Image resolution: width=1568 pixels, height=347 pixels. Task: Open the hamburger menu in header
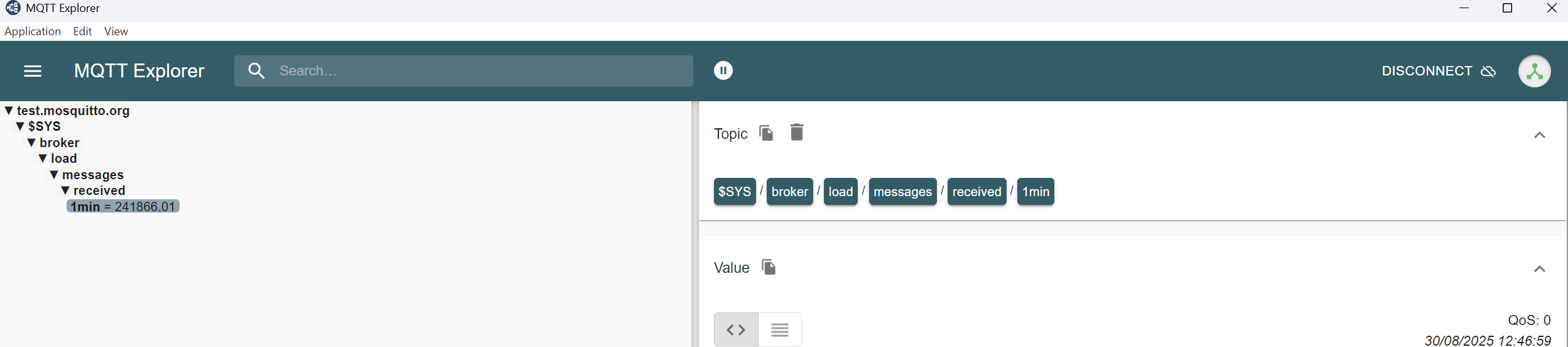click(33, 71)
